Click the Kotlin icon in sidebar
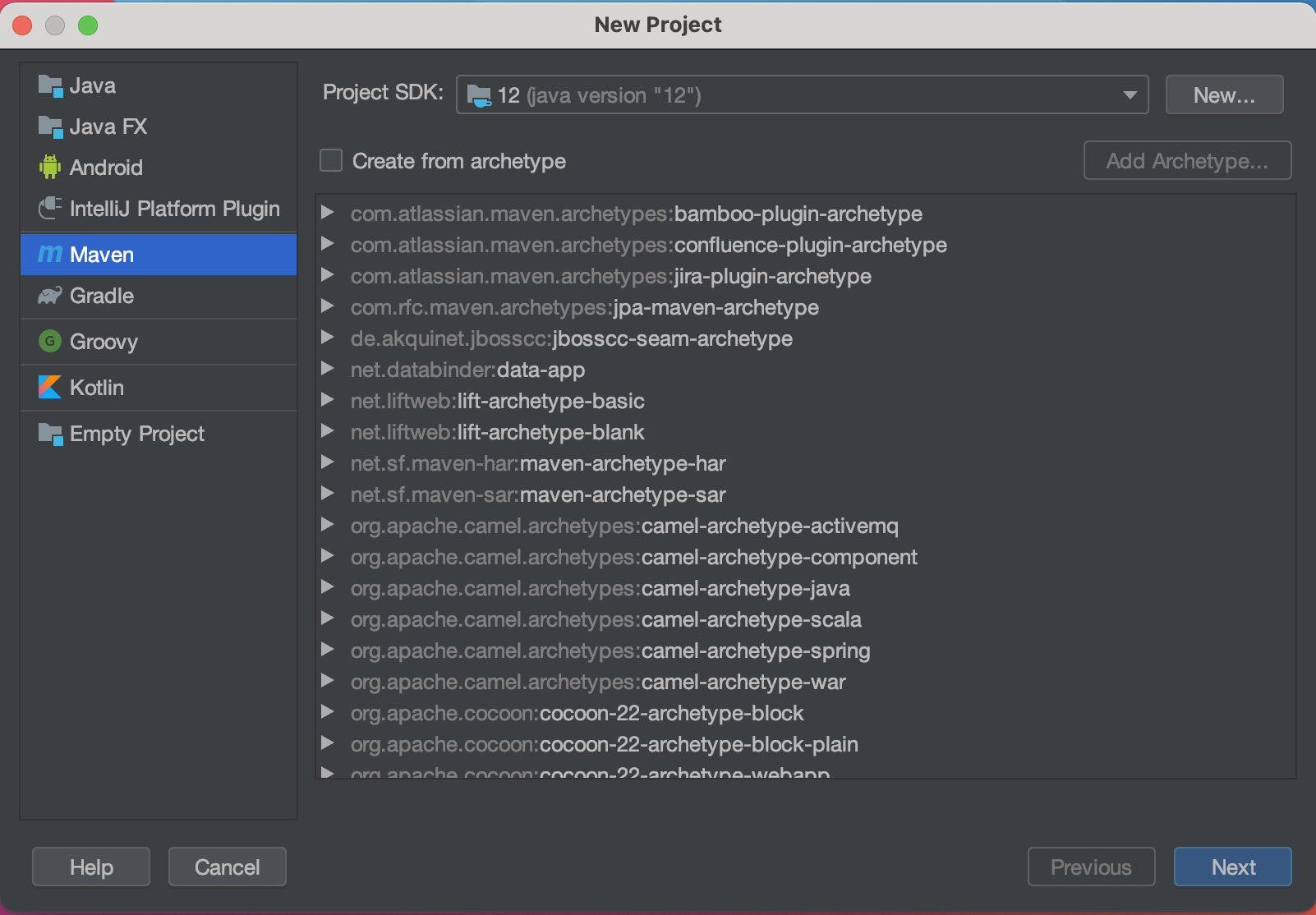Screen dimensions: 1316x915 (x=49, y=387)
